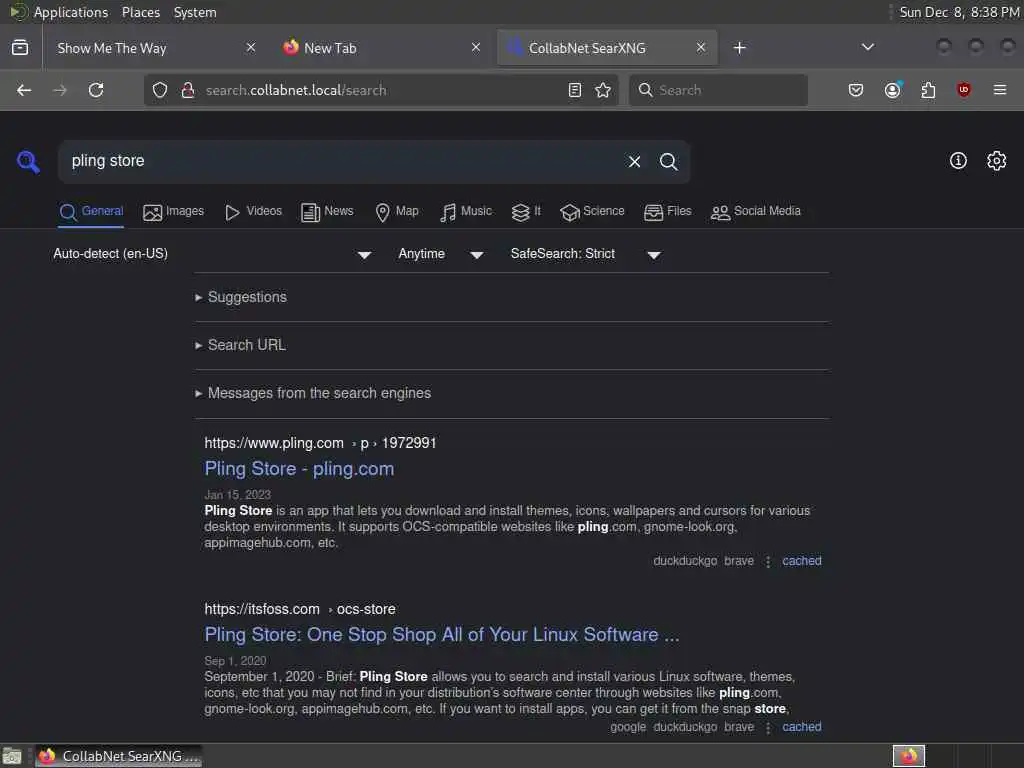Expand the Search URL section
This screenshot has height=768, width=1024.
pyautogui.click(x=240, y=345)
